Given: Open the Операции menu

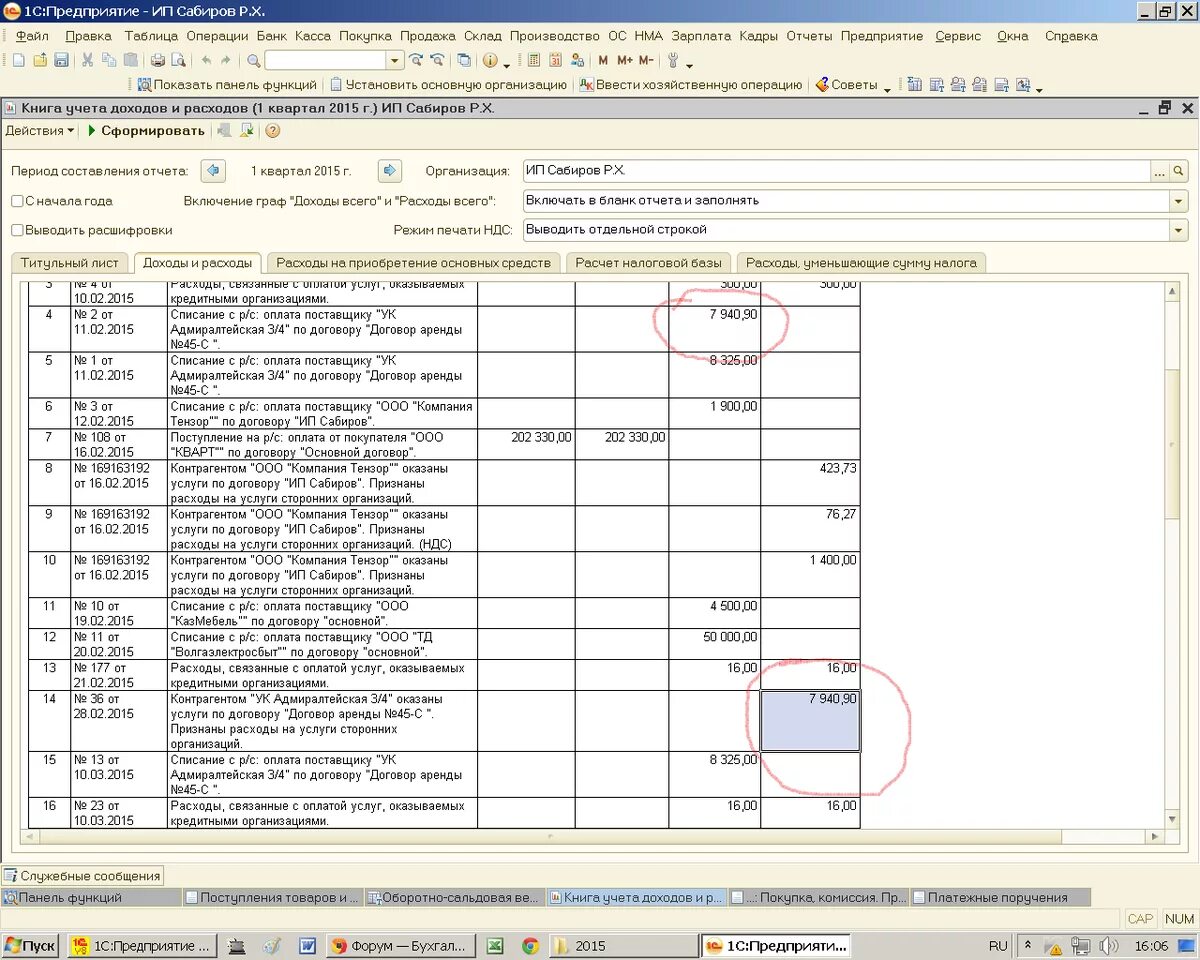Looking at the screenshot, I should coord(217,36).
